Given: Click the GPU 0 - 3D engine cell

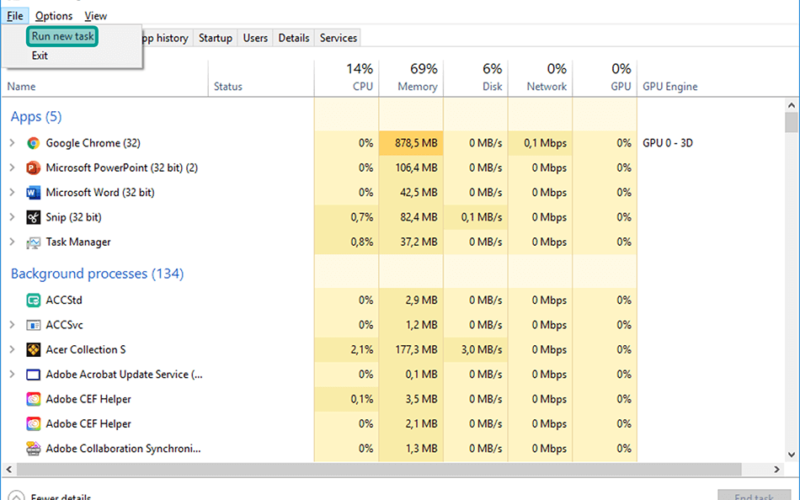Looking at the screenshot, I should tap(668, 143).
